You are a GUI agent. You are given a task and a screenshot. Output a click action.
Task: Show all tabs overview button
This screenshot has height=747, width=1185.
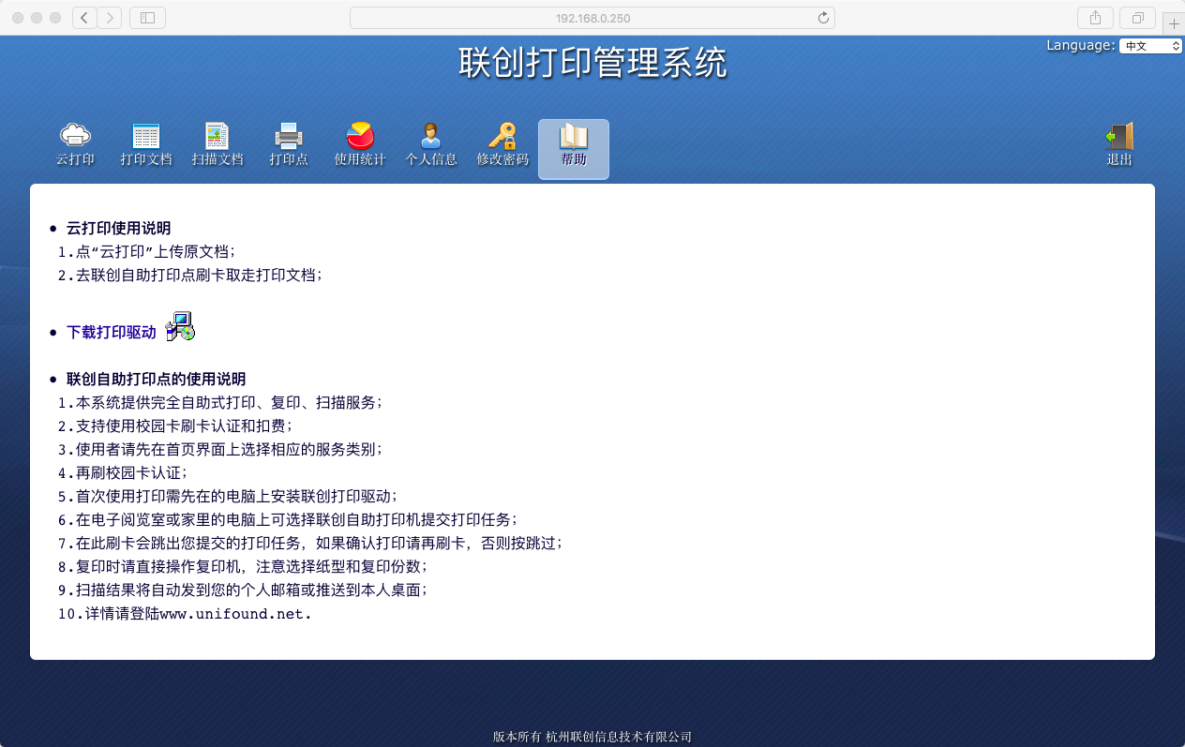(1137, 18)
